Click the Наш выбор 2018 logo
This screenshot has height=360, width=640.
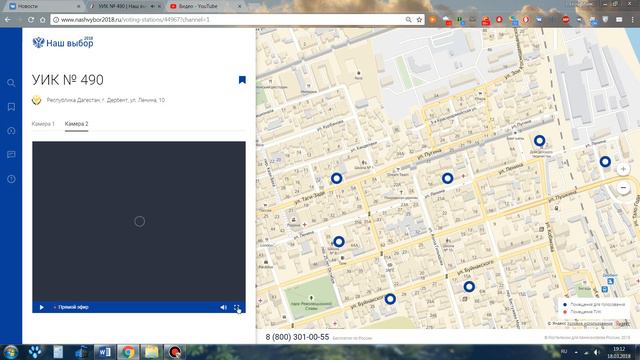point(63,42)
